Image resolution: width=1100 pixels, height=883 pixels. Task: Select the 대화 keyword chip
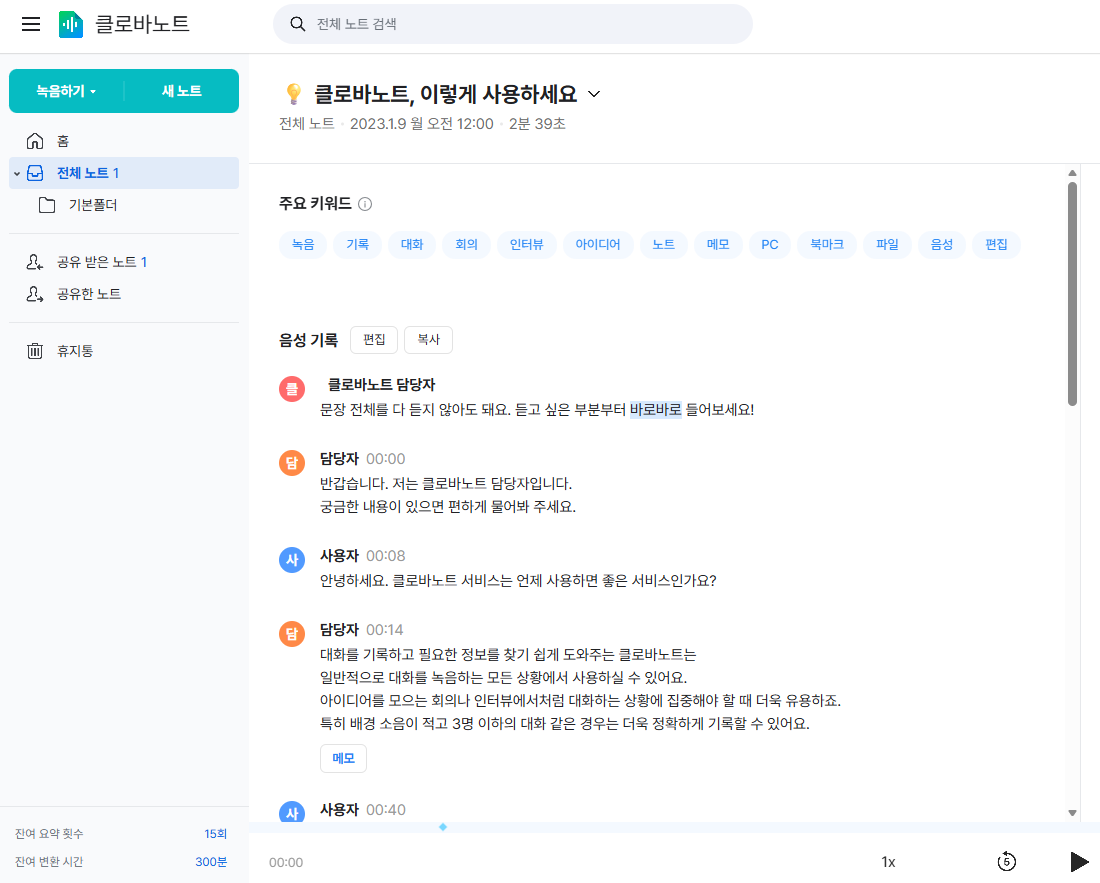pos(412,245)
